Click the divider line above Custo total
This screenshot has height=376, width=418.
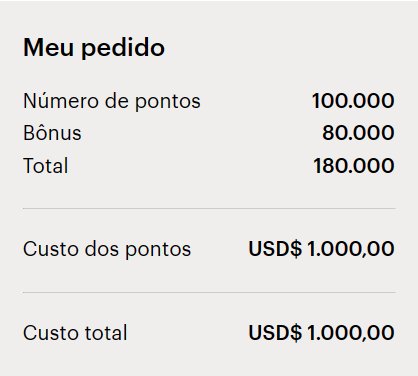click(x=209, y=293)
